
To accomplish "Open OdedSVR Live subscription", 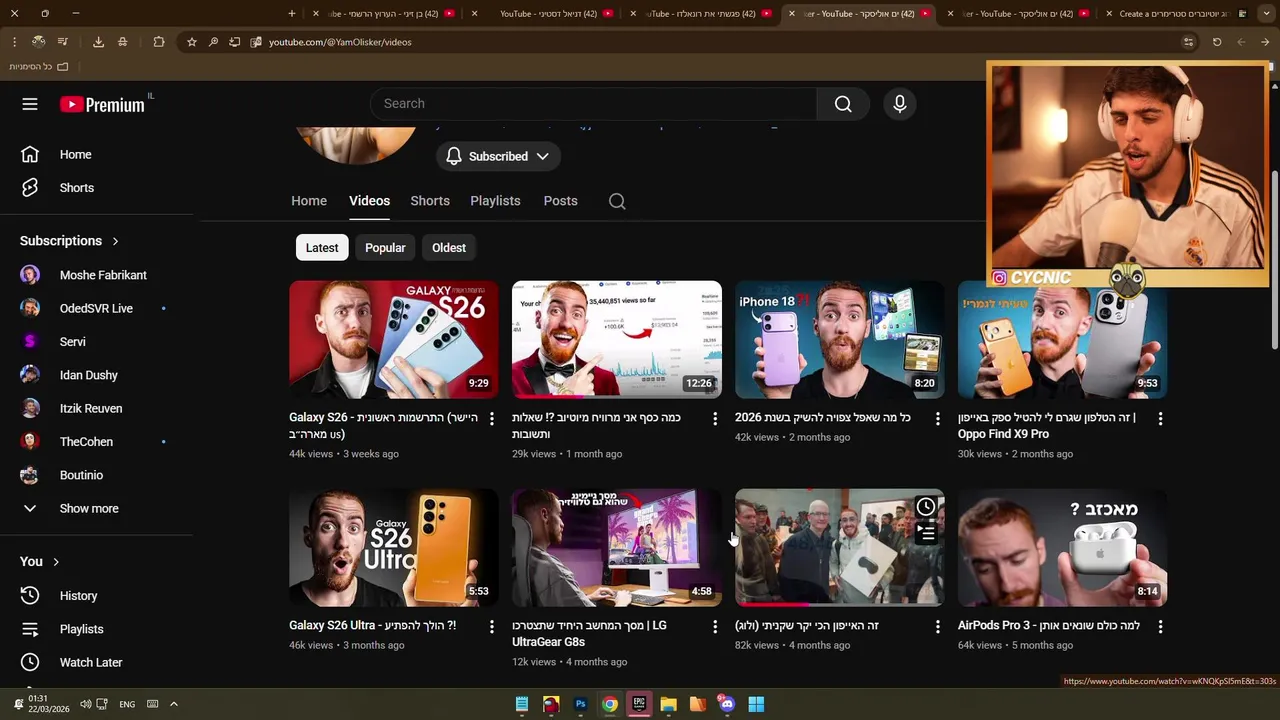I will [x=96, y=309].
